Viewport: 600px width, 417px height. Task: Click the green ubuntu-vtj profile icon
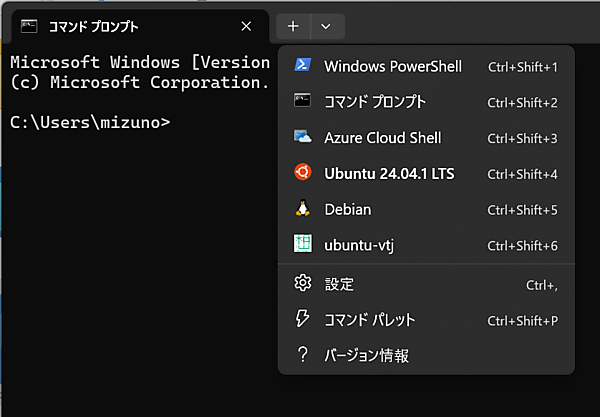tap(302, 244)
